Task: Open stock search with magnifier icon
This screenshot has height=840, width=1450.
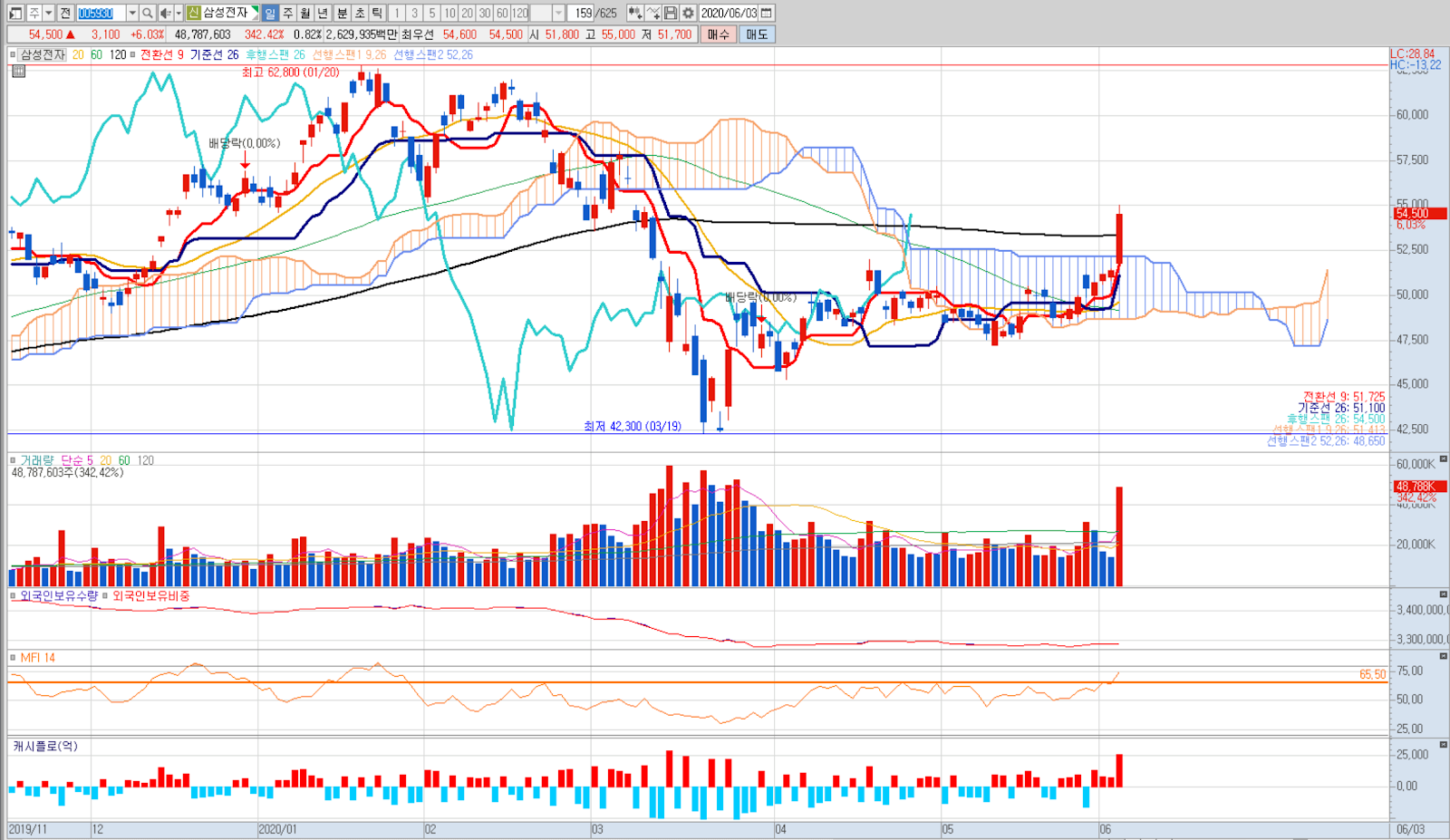Action: (x=147, y=13)
